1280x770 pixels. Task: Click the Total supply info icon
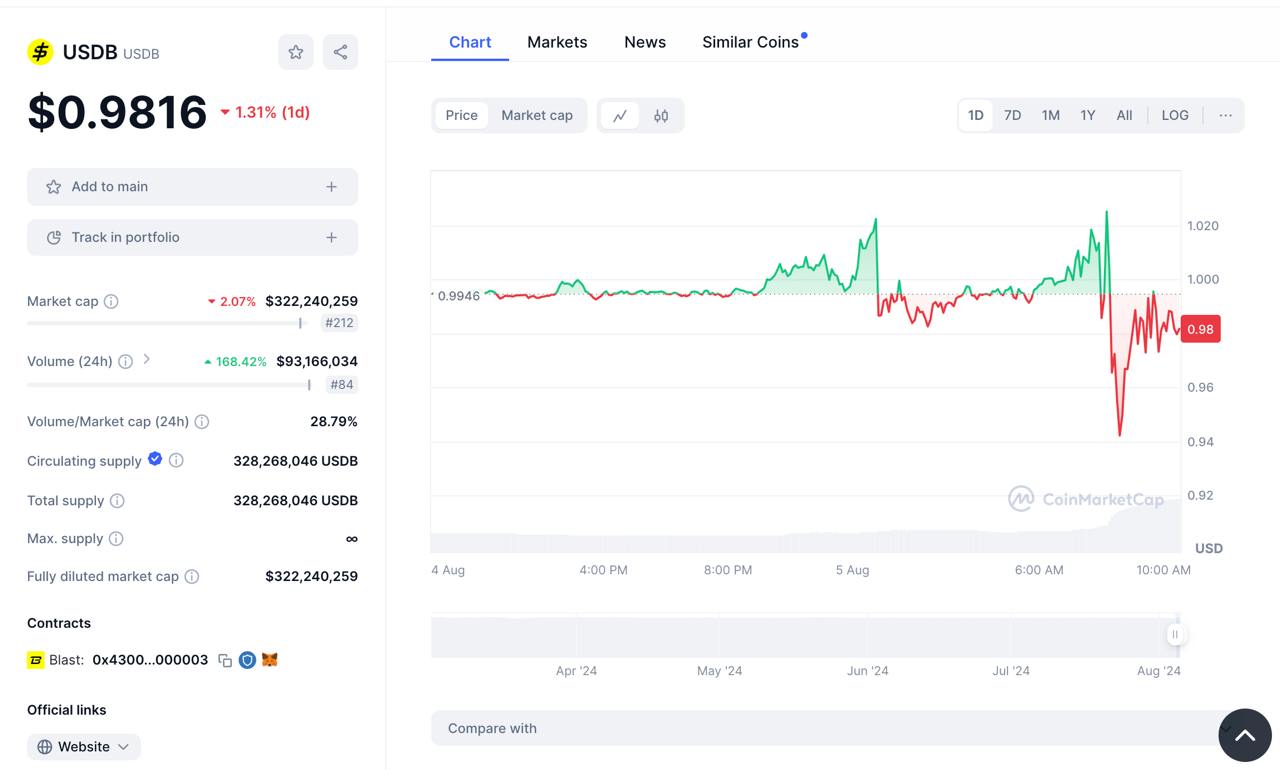[117, 501]
